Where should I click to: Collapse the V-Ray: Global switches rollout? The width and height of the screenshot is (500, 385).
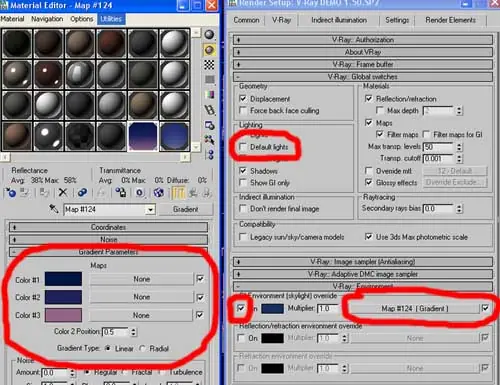[363, 77]
